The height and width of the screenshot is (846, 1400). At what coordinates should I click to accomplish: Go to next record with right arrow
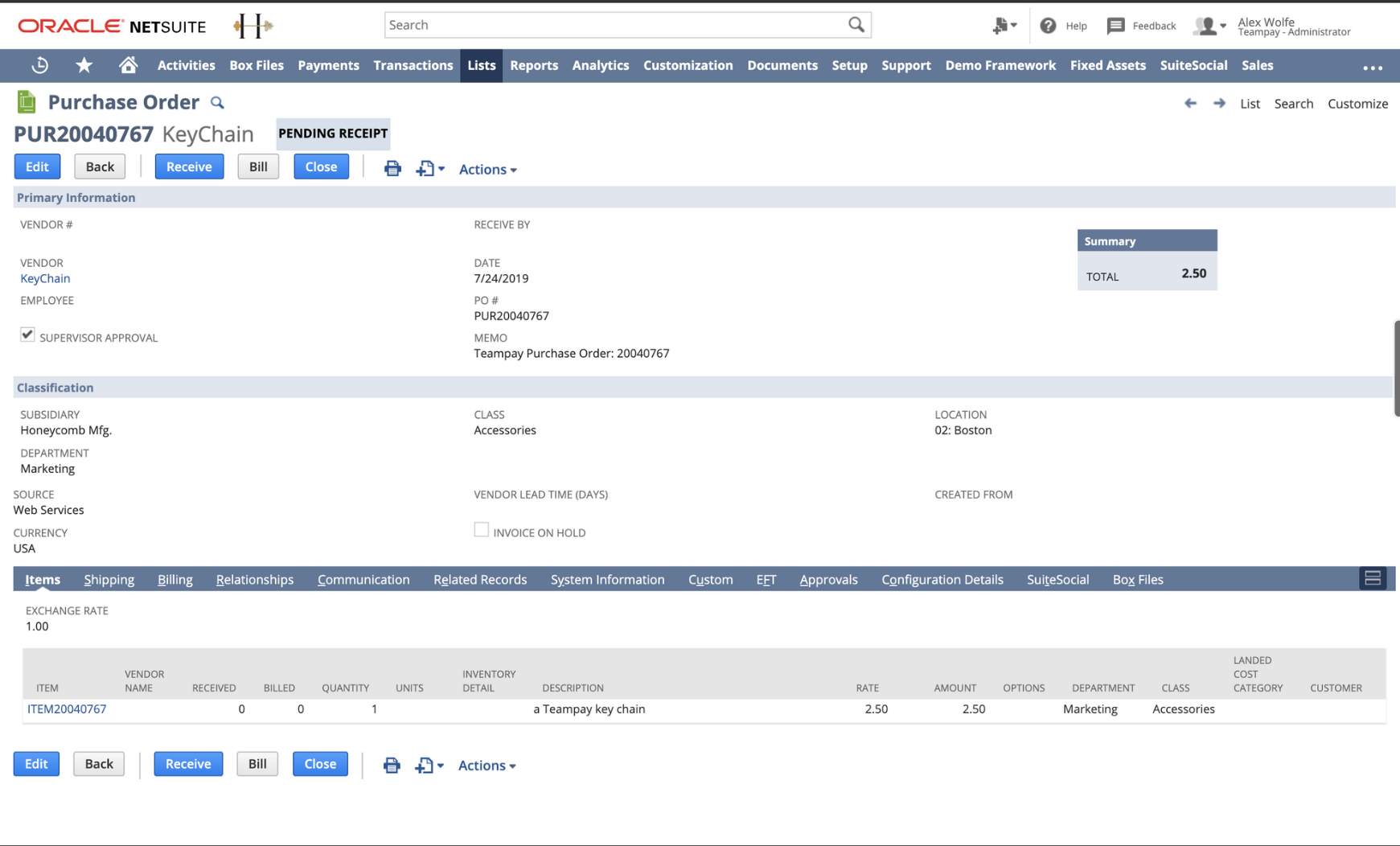click(x=1219, y=103)
